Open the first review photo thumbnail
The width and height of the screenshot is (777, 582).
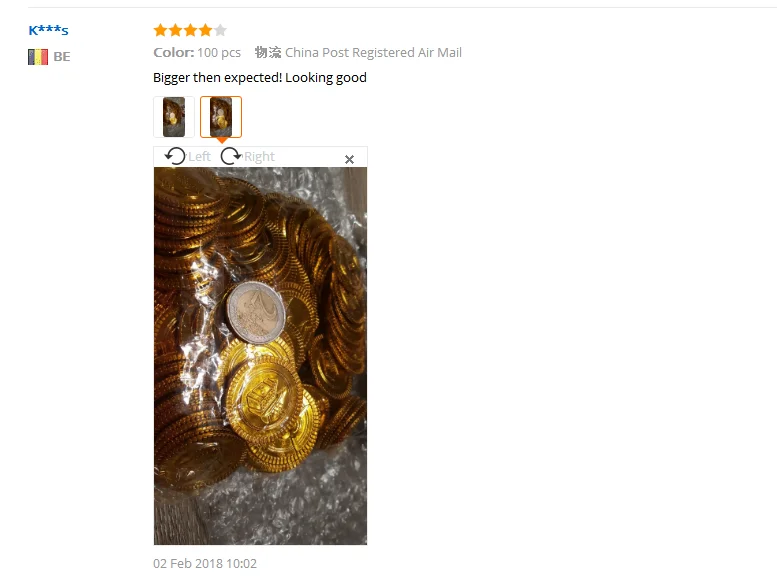(174, 117)
